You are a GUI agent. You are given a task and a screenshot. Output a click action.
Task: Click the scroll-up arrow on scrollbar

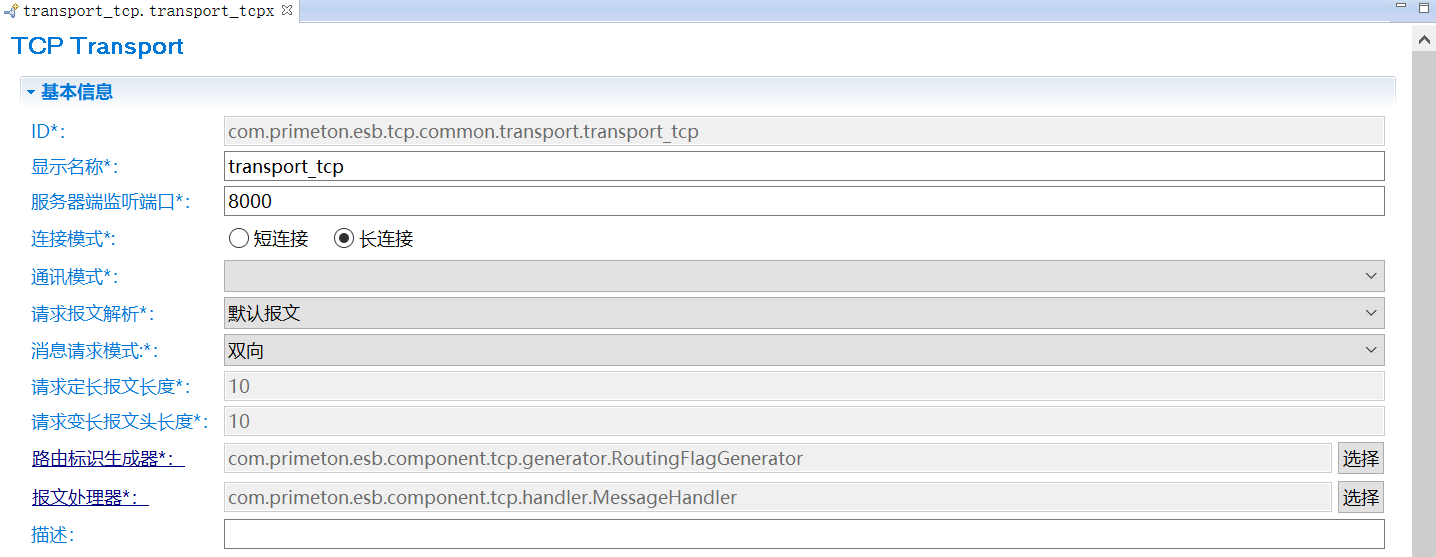pos(1424,38)
